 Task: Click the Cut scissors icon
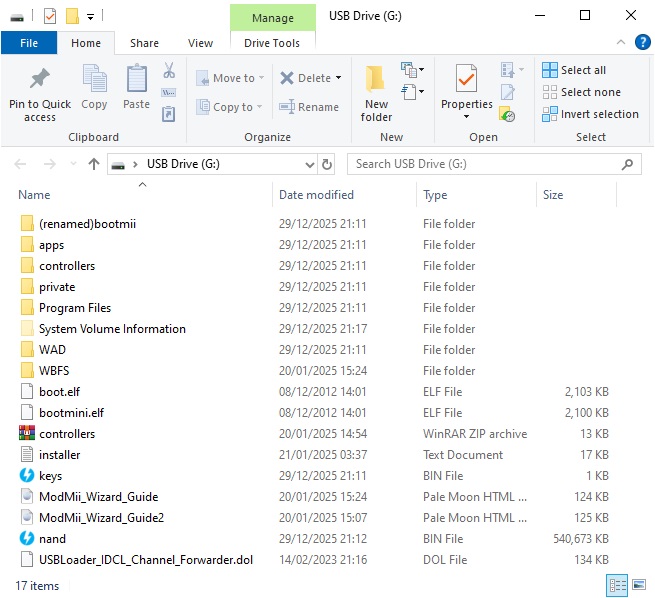[169, 70]
